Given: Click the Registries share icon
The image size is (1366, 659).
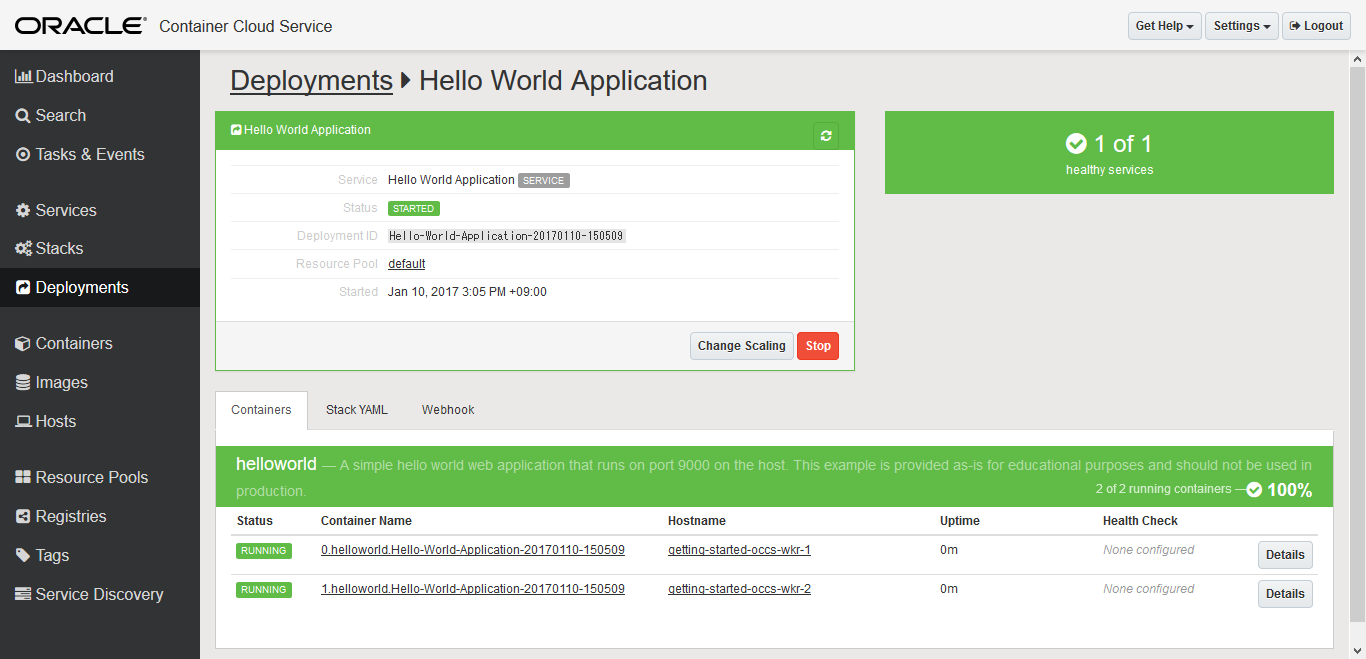Looking at the screenshot, I should click(23, 517).
